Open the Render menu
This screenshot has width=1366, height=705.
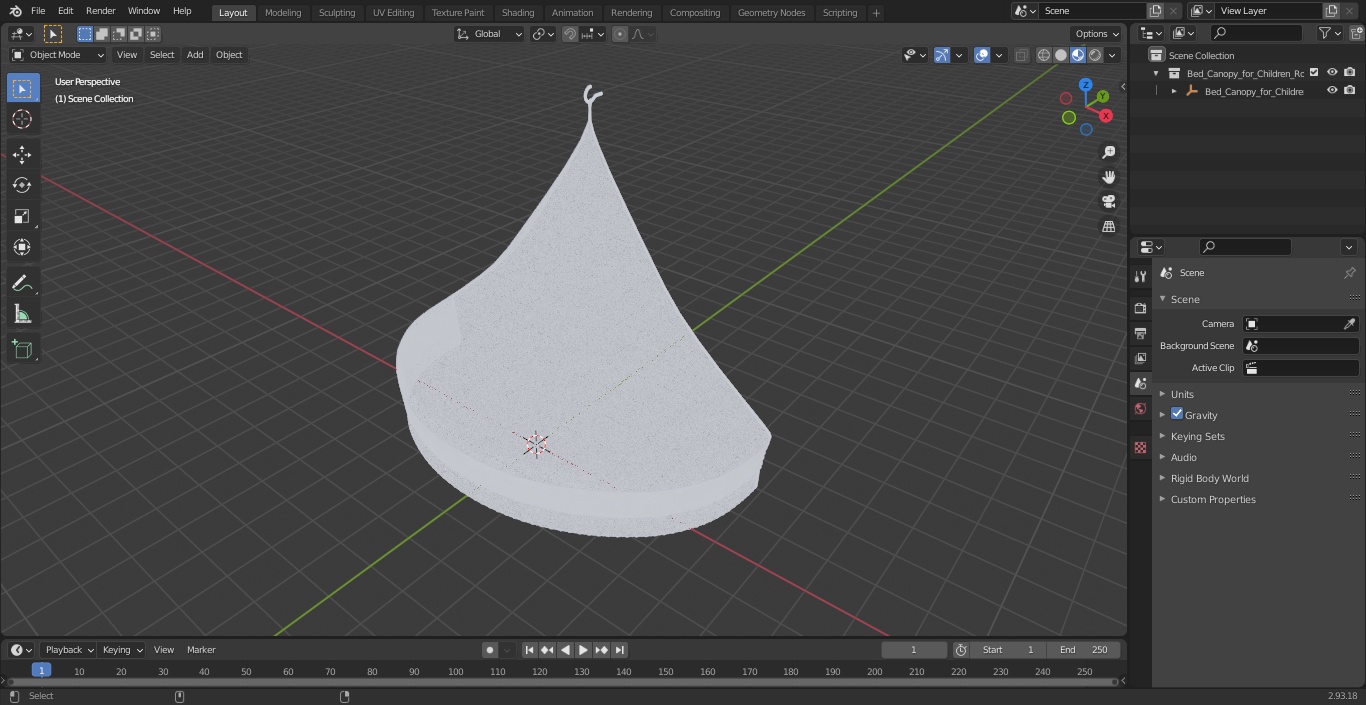100,11
